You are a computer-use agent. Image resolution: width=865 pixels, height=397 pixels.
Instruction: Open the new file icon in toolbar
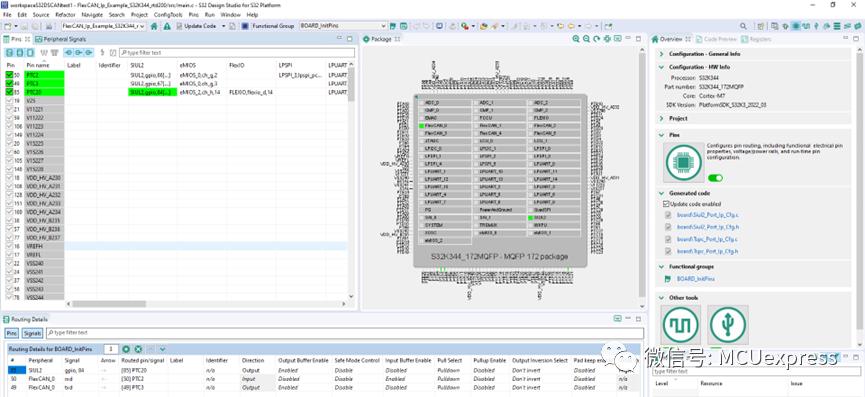coord(8,26)
